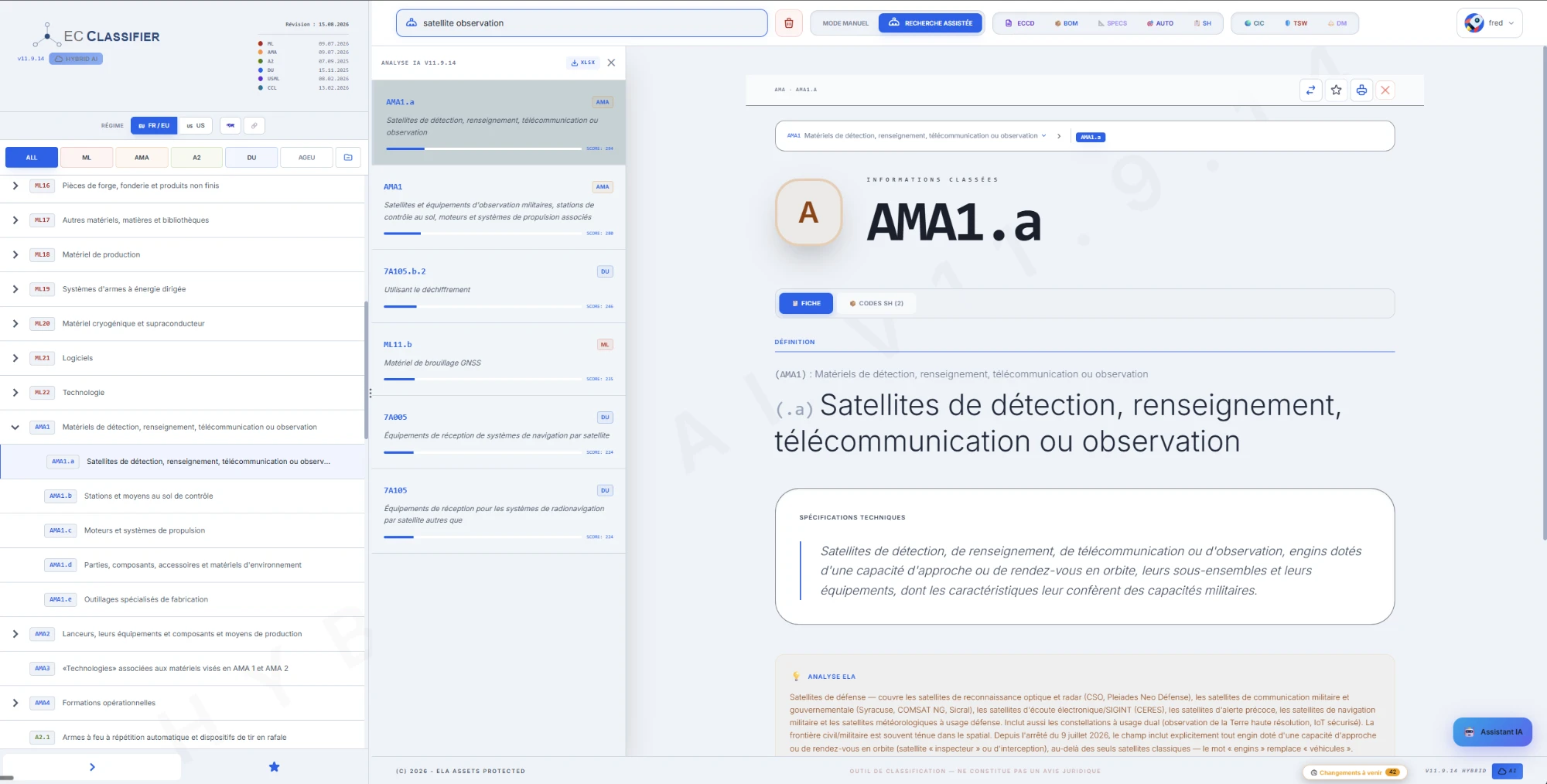The width and height of the screenshot is (1547, 784).
Task: Open the AMA1 breadcrumb dropdown
Action: coord(917,136)
